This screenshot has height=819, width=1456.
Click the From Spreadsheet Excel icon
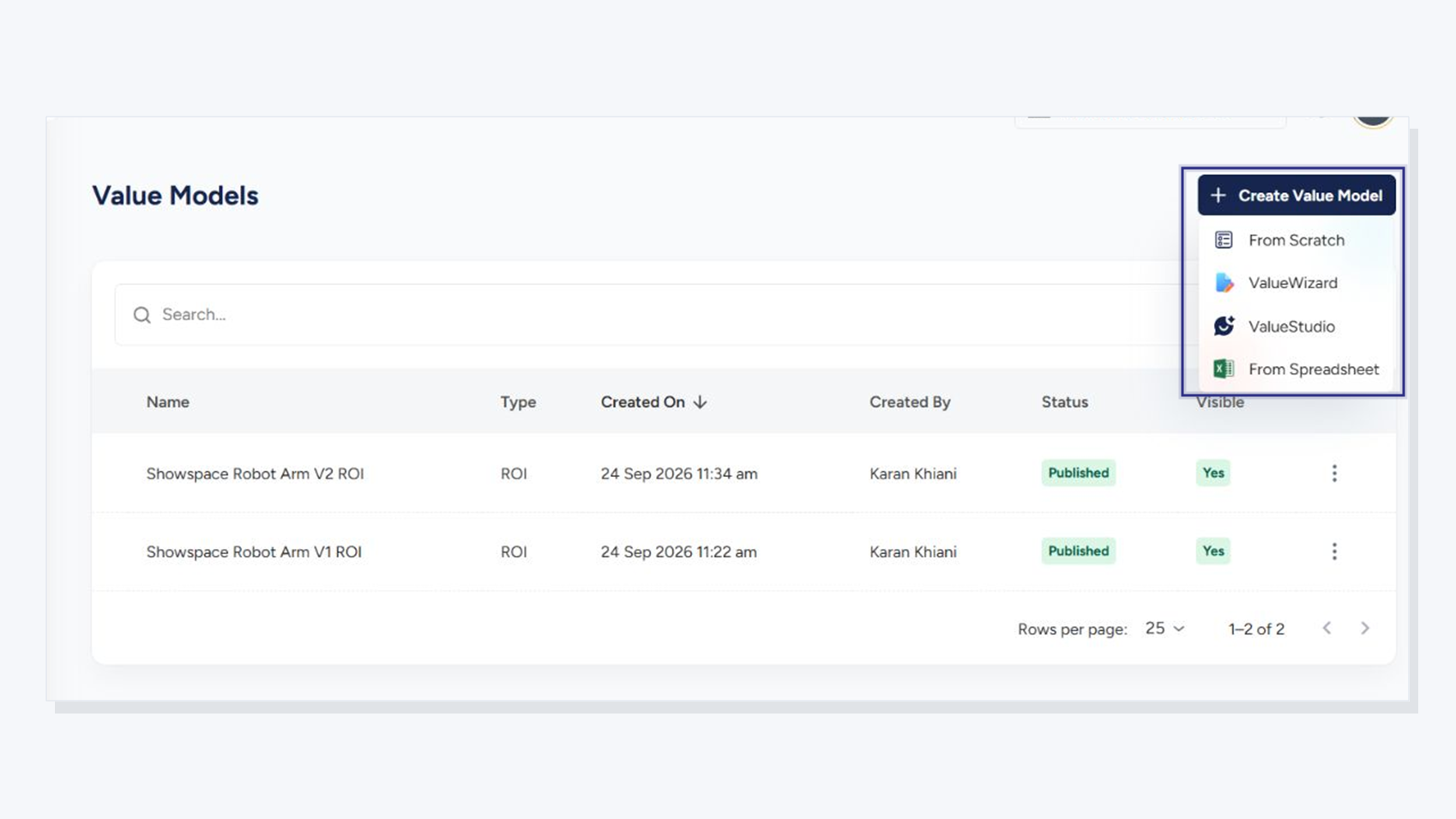(x=1224, y=369)
